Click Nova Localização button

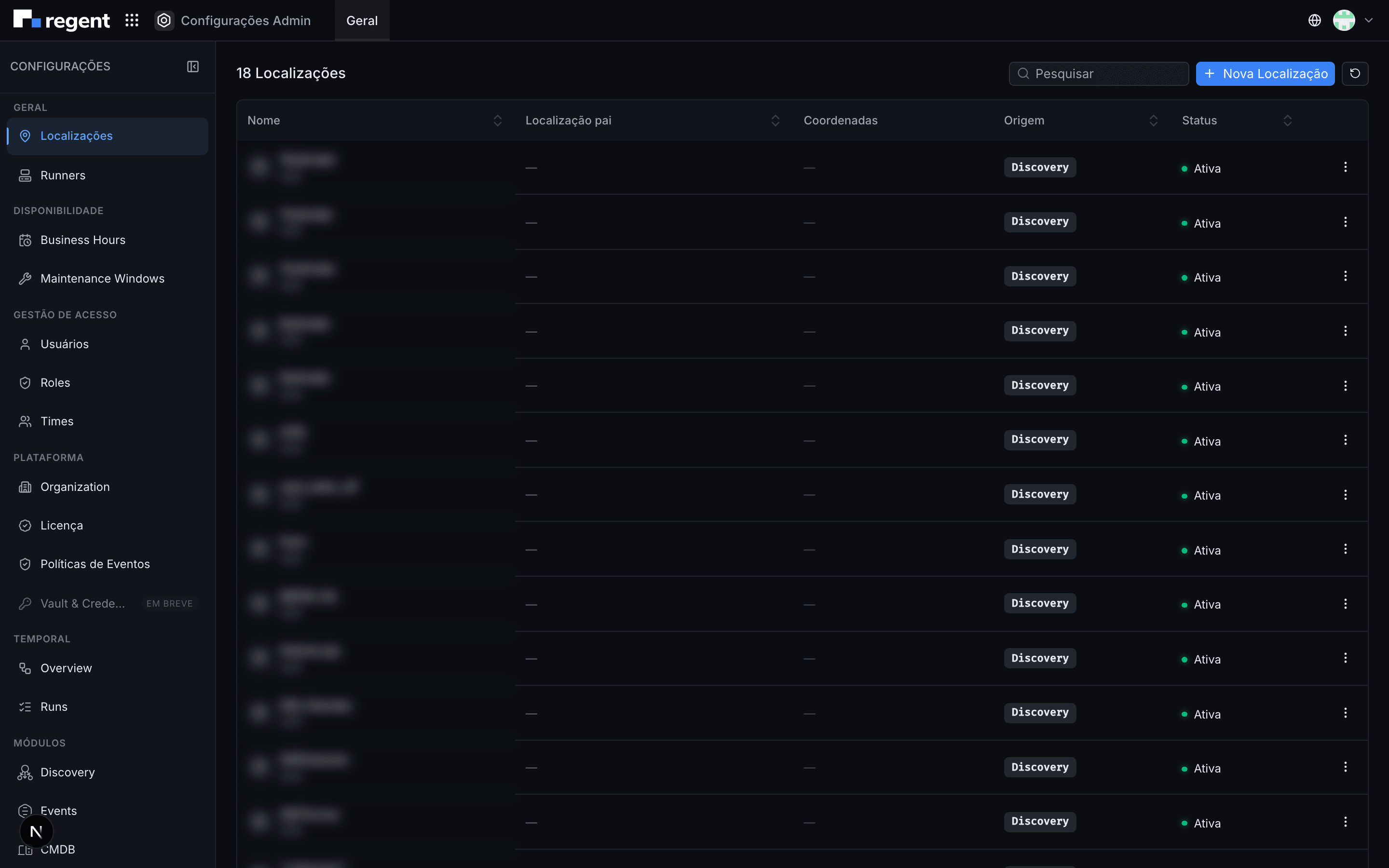point(1265,73)
